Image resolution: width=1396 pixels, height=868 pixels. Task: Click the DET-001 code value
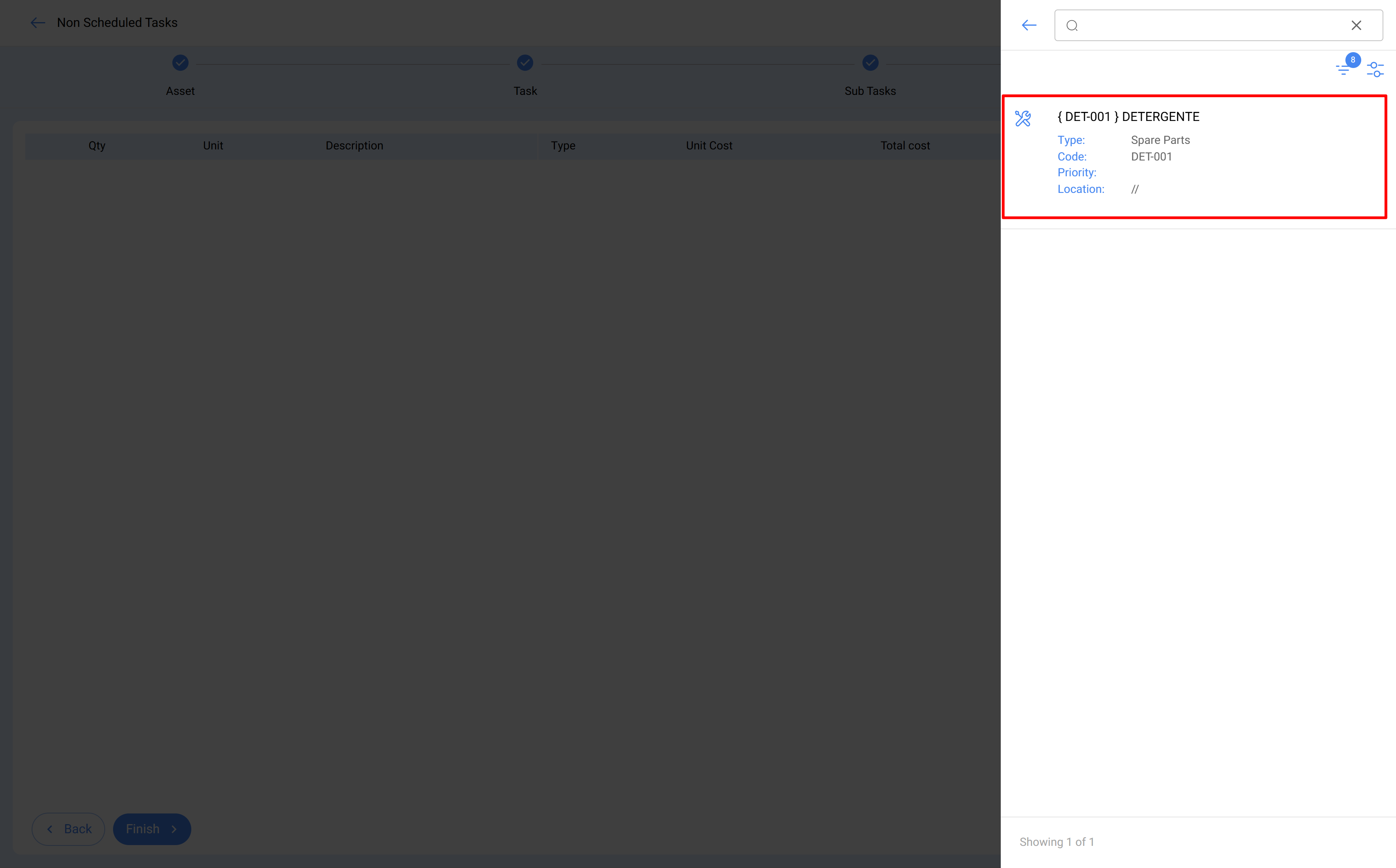pyautogui.click(x=1151, y=157)
